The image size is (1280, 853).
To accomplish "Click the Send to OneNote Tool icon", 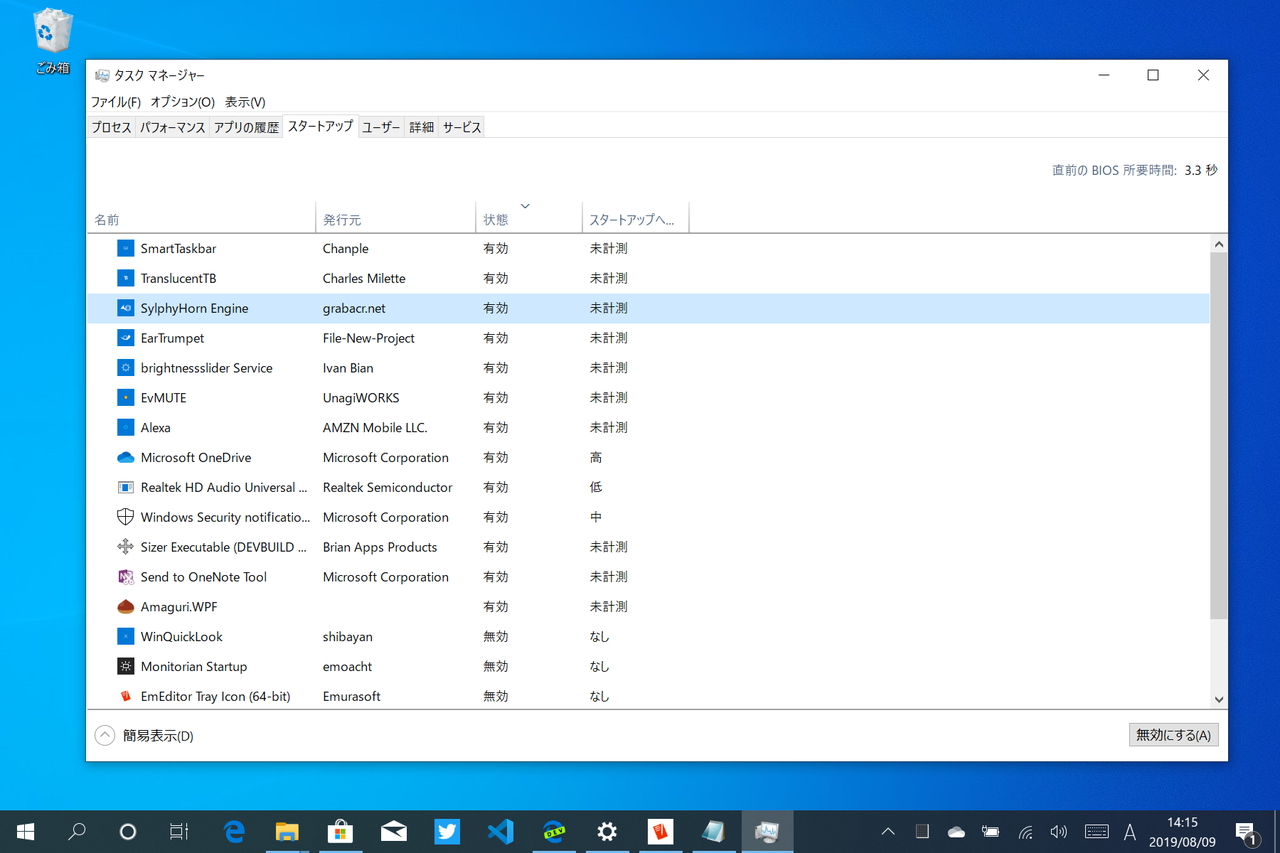I will tap(125, 577).
